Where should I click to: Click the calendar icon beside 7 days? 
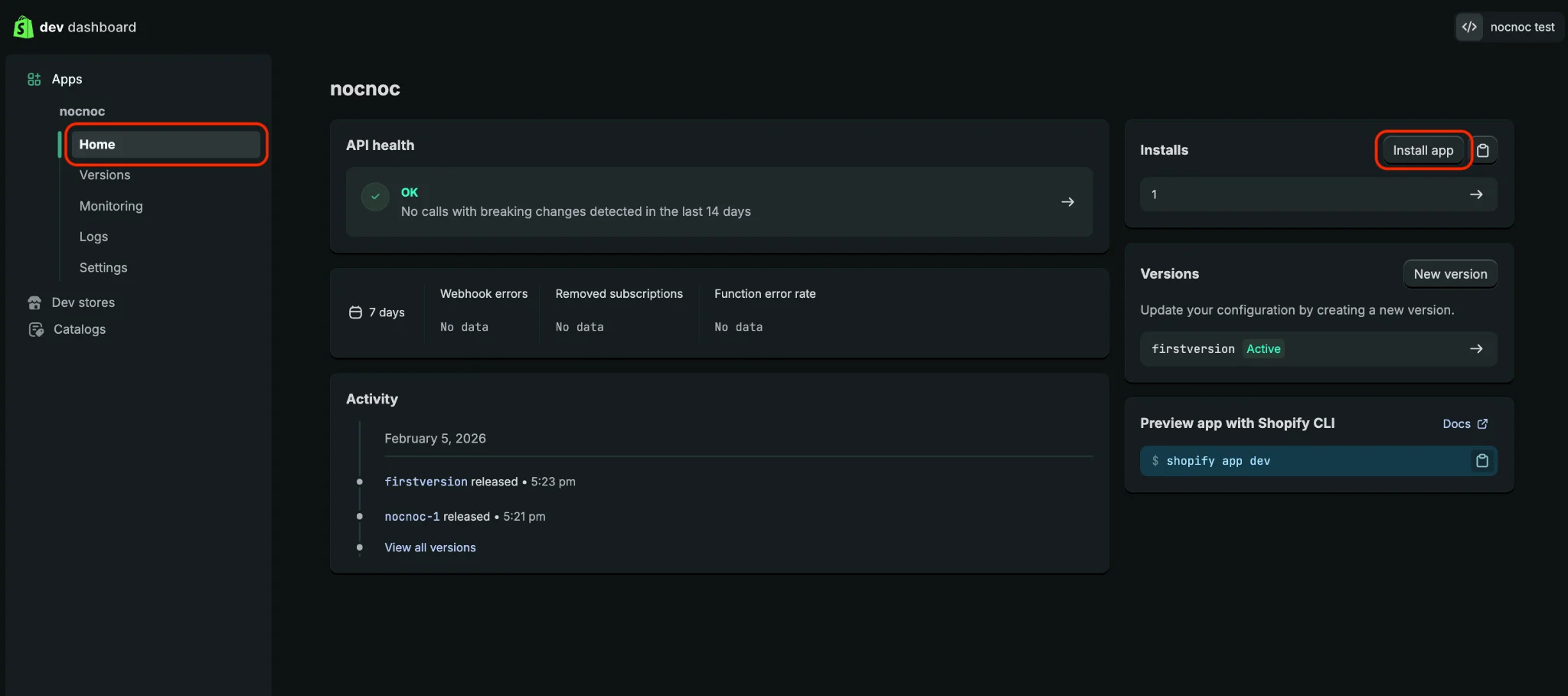[355, 312]
